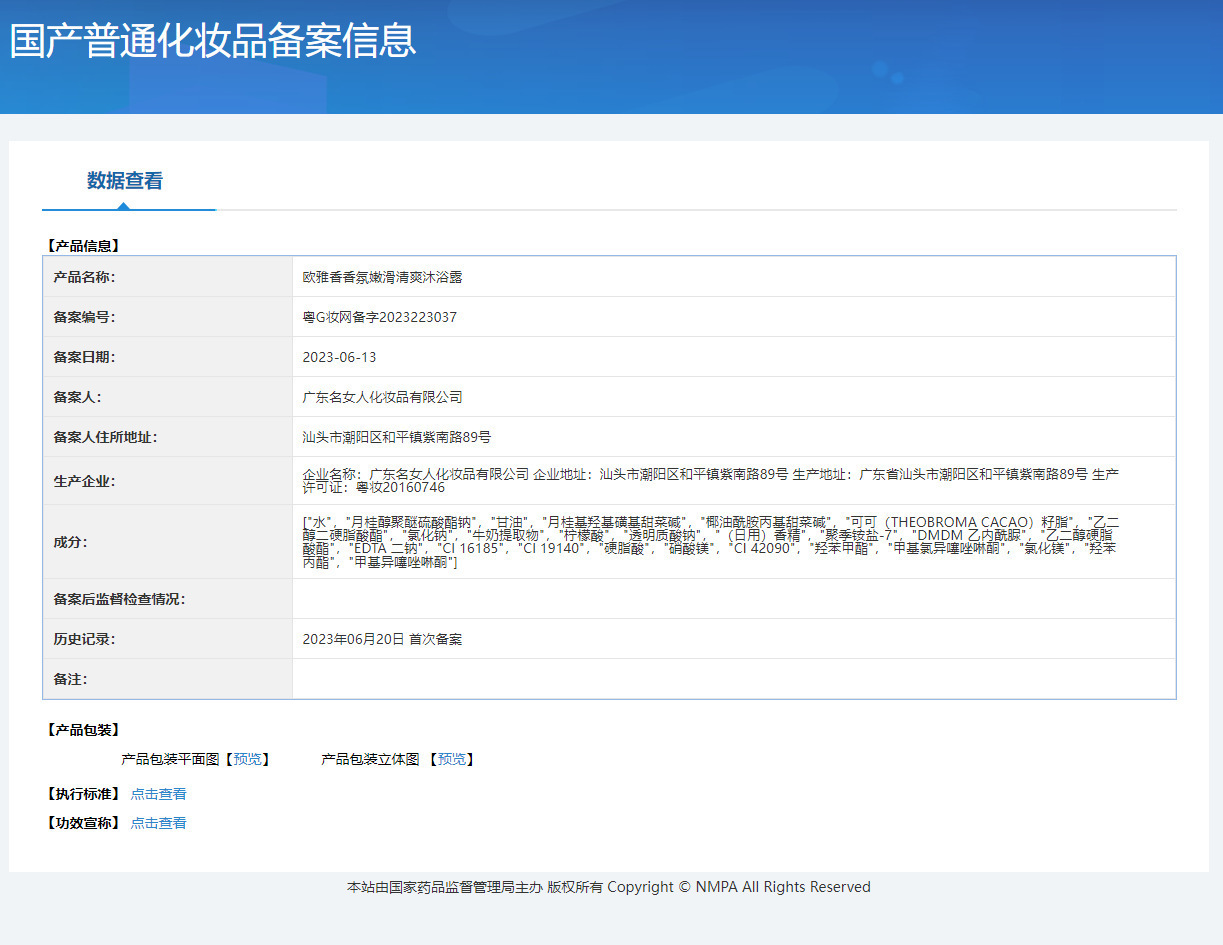Click 备案人 value 广东名女人化妆品有限公司
The height and width of the screenshot is (945, 1223).
click(x=382, y=397)
